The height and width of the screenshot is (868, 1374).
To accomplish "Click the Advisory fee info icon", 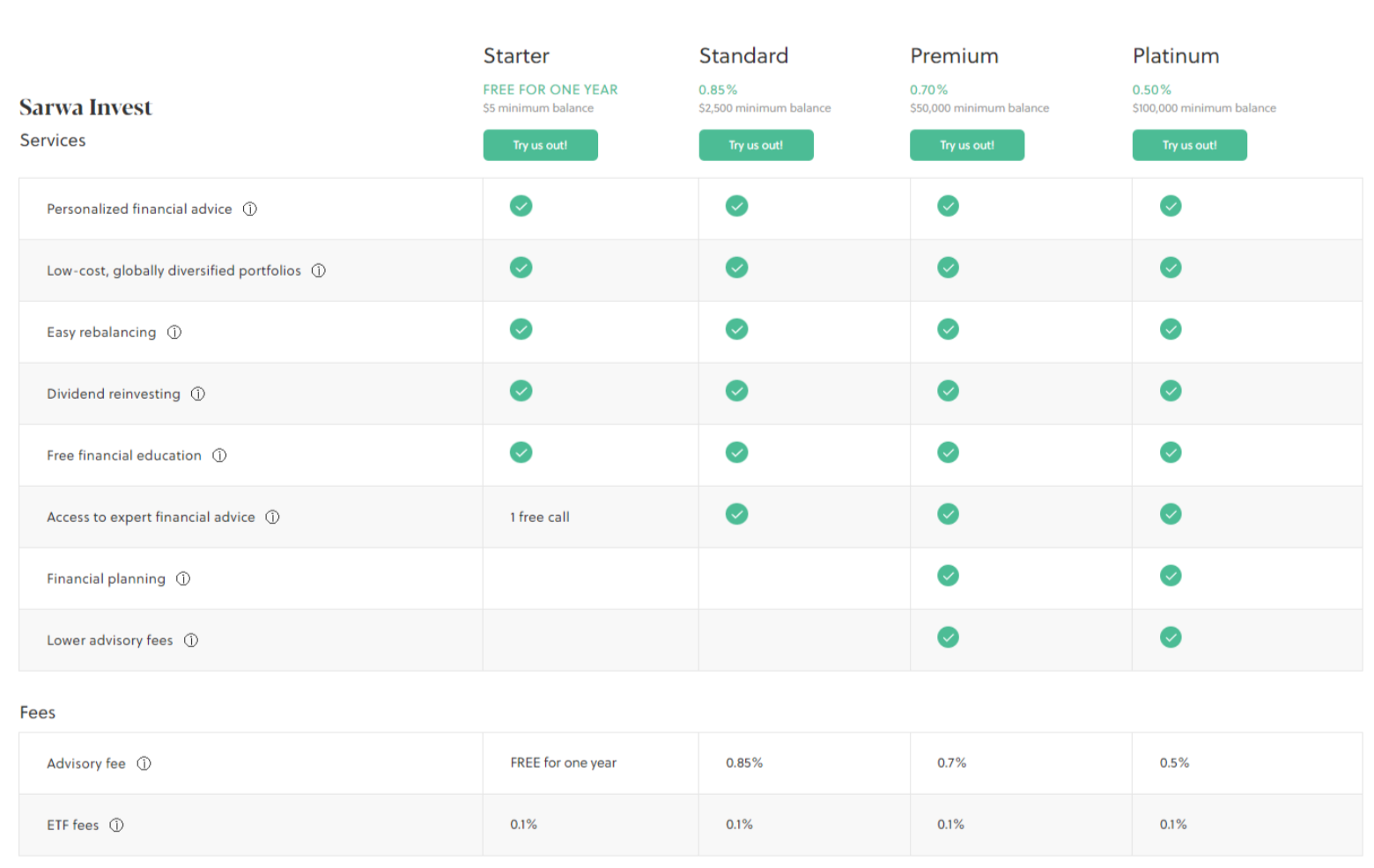I will [x=144, y=763].
